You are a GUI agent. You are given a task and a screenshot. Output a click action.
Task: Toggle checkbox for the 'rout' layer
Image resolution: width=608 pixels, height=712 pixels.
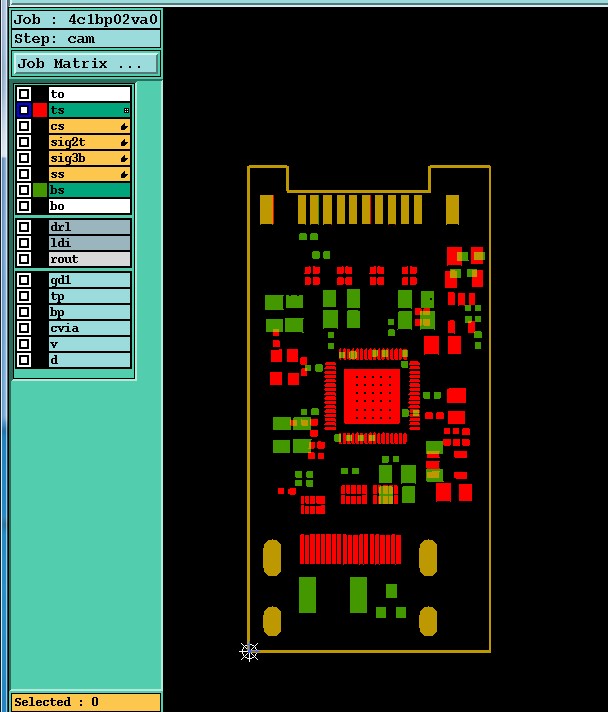(x=24, y=259)
